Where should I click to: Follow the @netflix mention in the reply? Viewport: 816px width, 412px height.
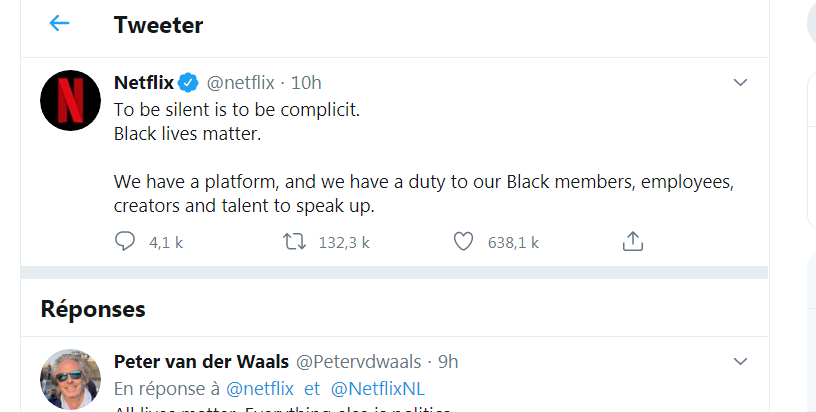(x=260, y=388)
